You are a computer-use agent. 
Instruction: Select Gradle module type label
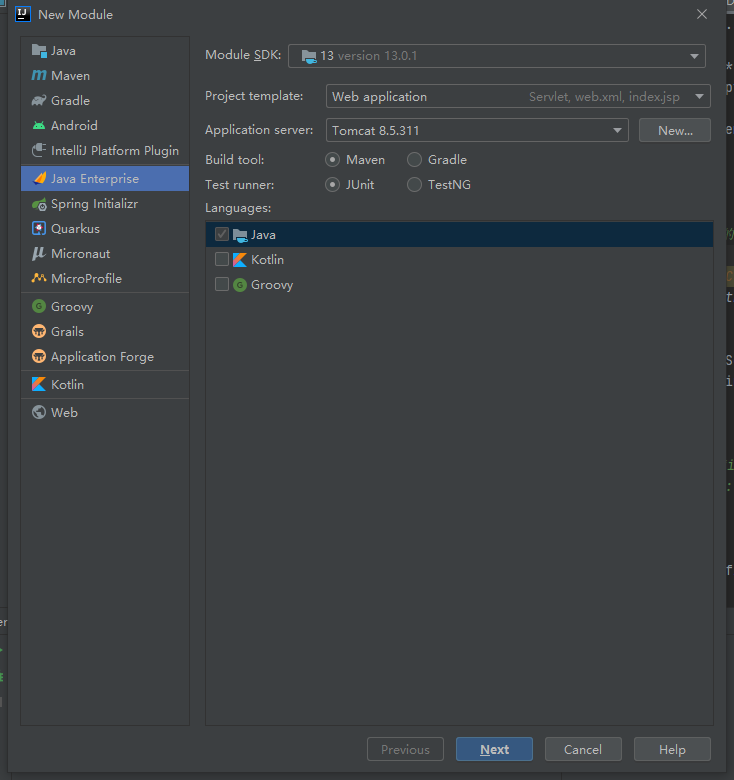point(71,100)
